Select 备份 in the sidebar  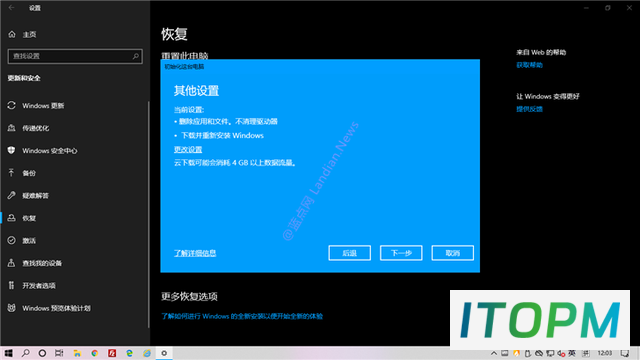[29, 173]
